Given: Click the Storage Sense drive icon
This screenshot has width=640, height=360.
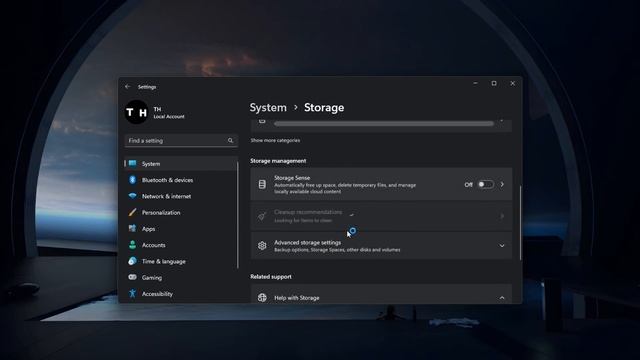Looking at the screenshot, I should (x=262, y=184).
